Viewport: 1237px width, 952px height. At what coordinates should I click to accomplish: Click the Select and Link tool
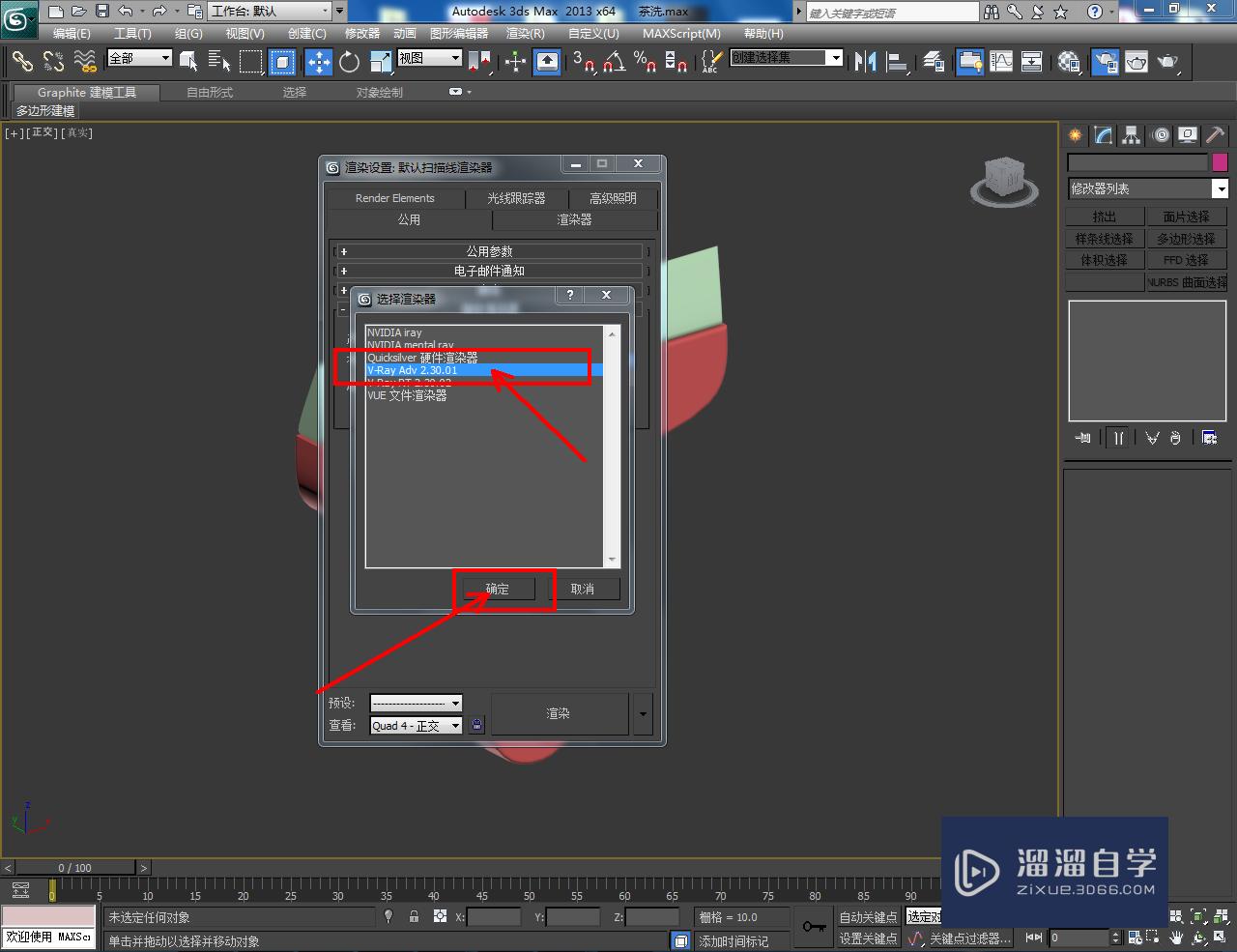(x=22, y=62)
